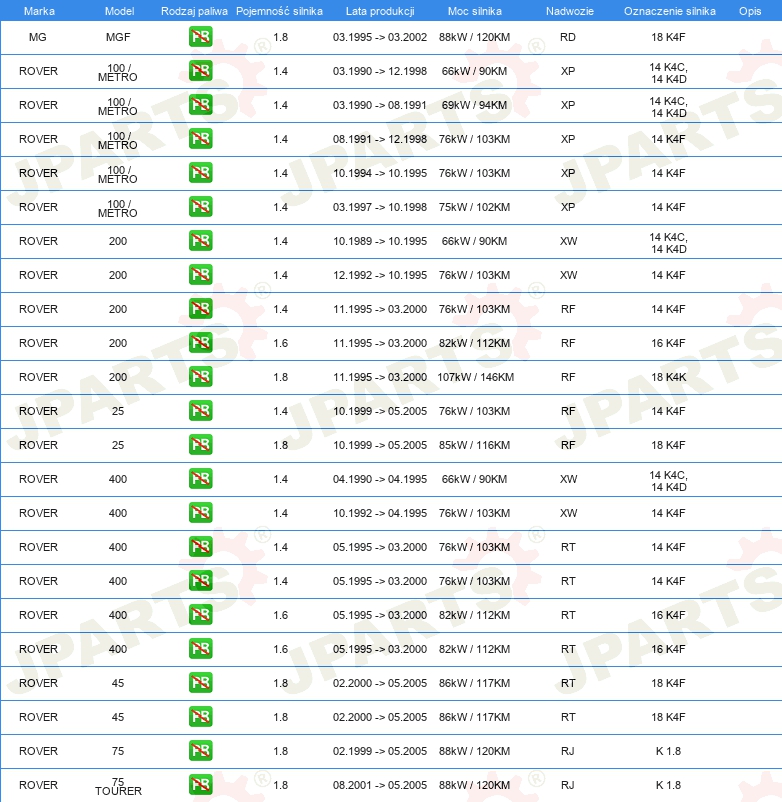Image resolution: width=782 pixels, height=802 pixels.
Task: Click fuel icon for Rover 100/Metro 75kW/102KM row
Action: point(200,207)
